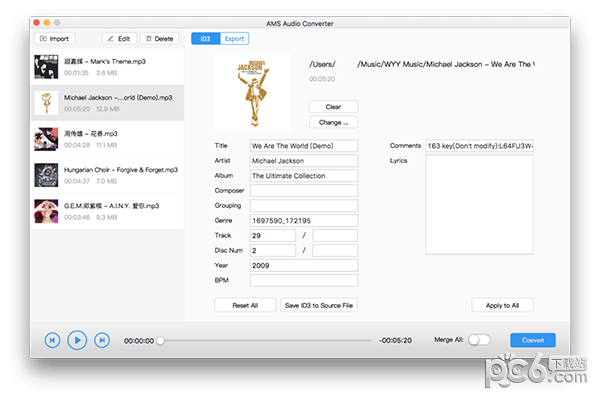Click the Album input field
The height and width of the screenshot is (400, 600).
(x=304, y=176)
